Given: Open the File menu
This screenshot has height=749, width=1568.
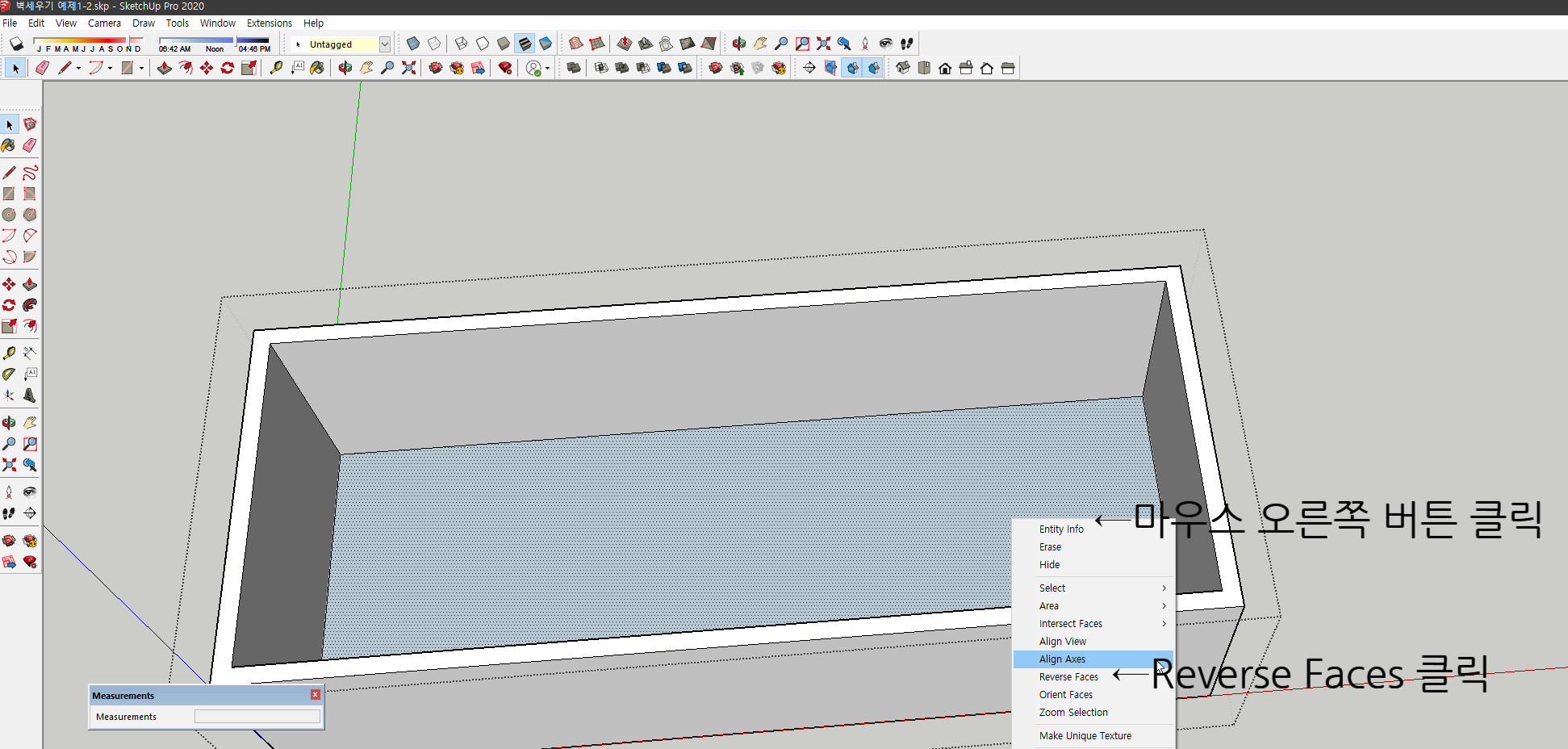Looking at the screenshot, I should 10,23.
